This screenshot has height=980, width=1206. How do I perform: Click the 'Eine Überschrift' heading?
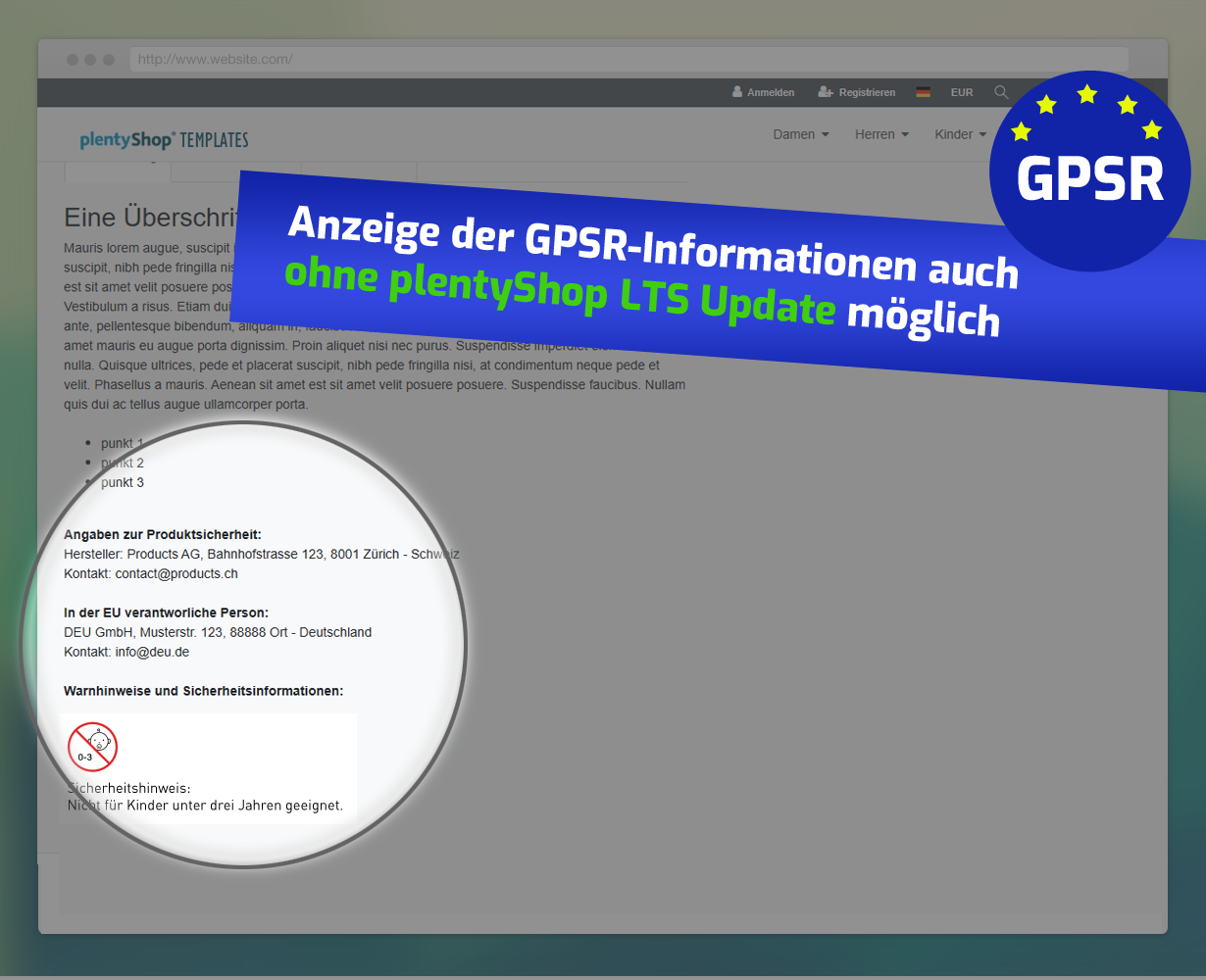(x=152, y=218)
